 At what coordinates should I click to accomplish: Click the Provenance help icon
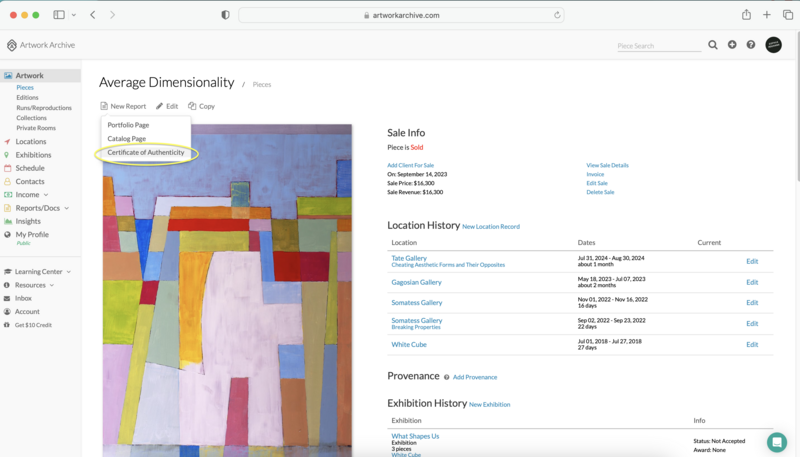pyautogui.click(x=446, y=377)
